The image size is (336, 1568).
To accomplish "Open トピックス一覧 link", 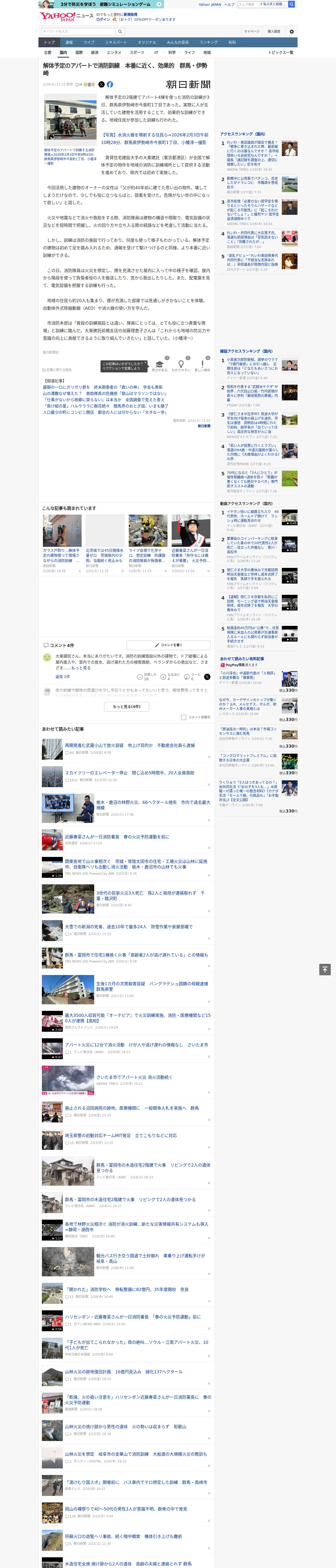I will tap(281, 52).
